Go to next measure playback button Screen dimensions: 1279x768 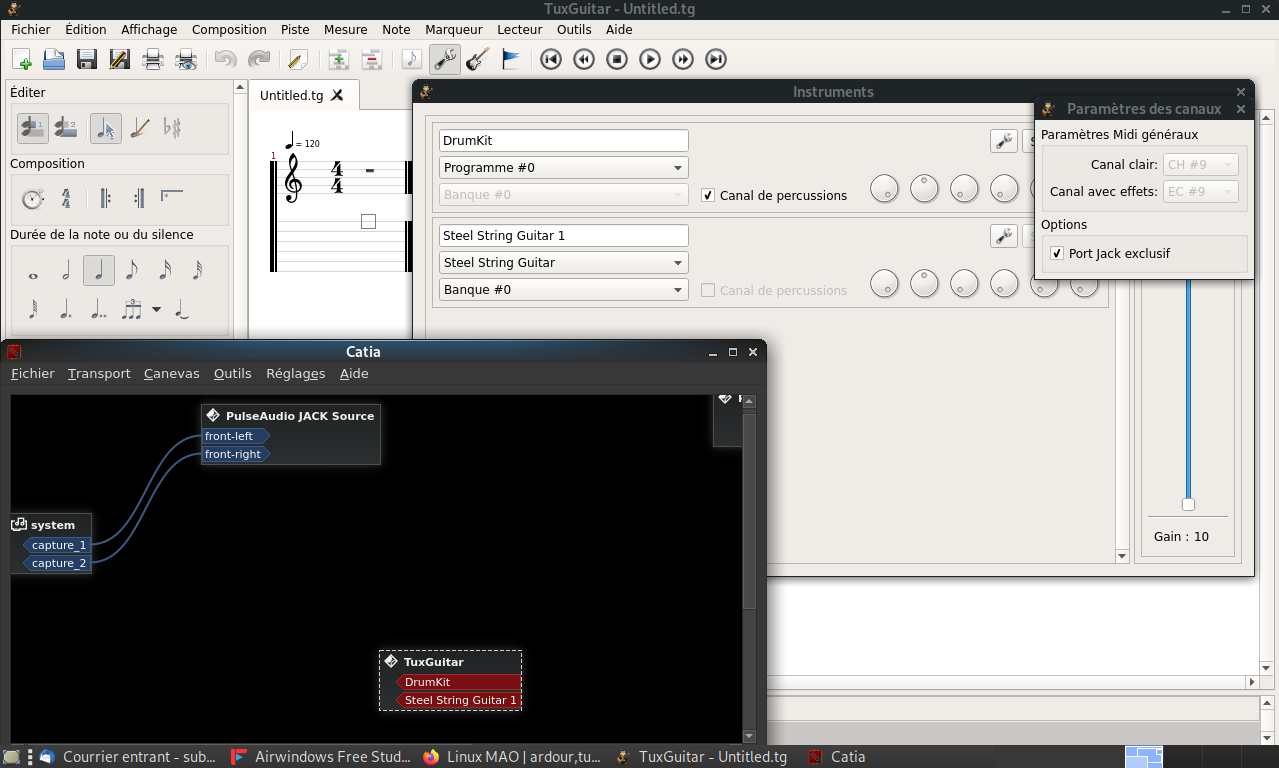coord(683,59)
